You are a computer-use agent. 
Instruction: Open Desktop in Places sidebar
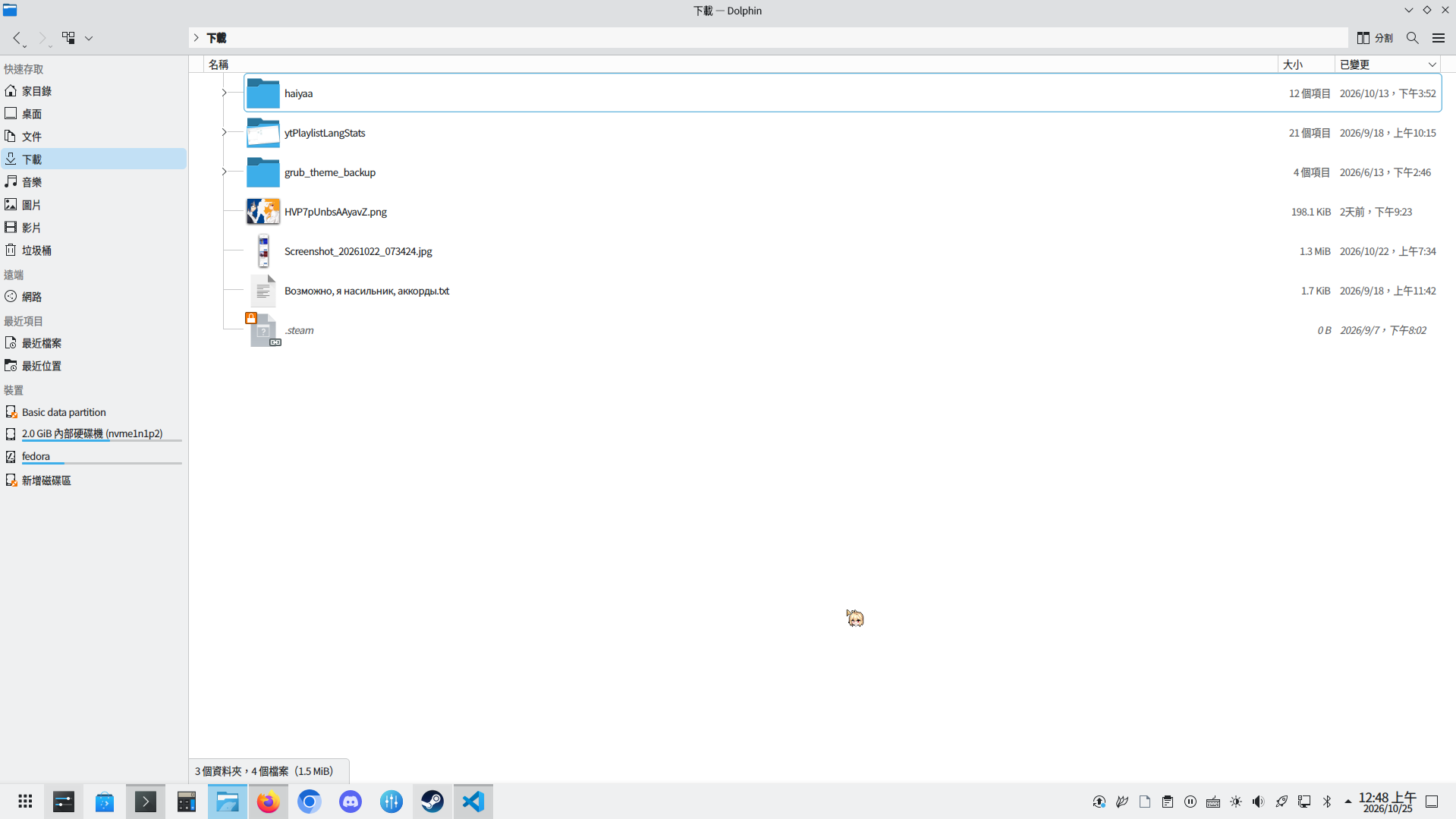click(x=93, y=114)
